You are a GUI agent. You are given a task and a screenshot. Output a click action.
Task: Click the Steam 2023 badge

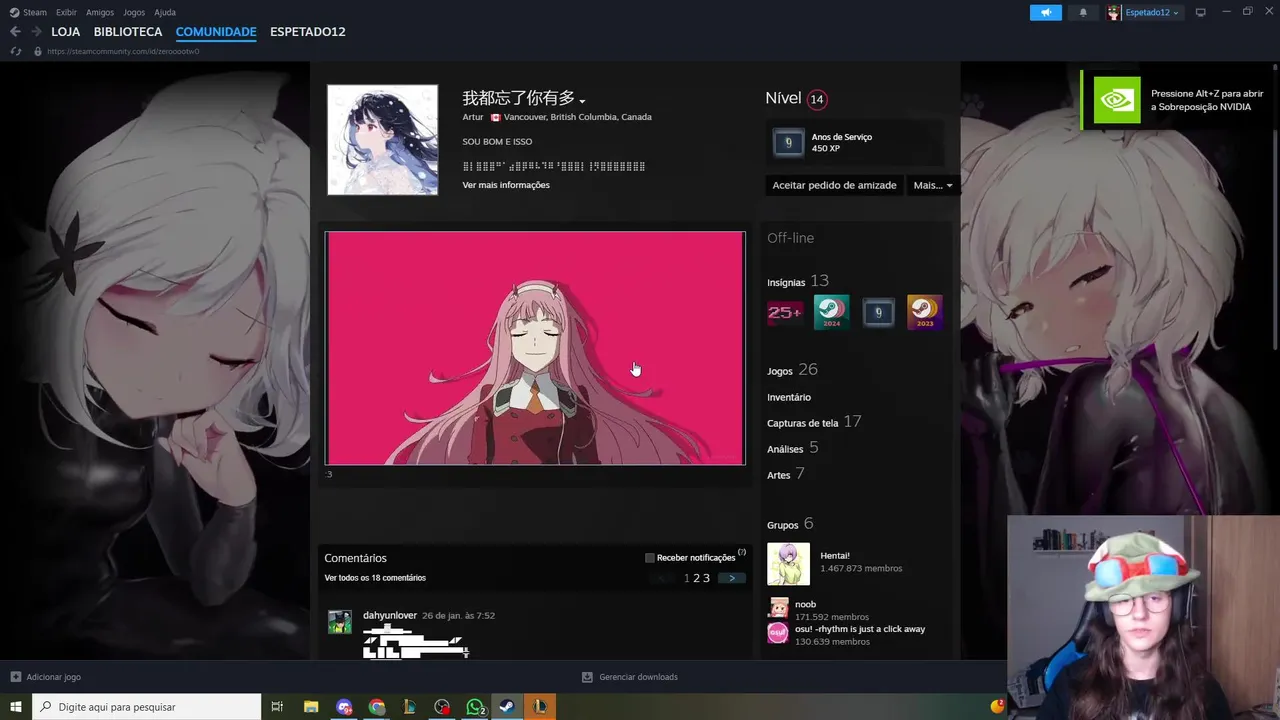click(925, 313)
